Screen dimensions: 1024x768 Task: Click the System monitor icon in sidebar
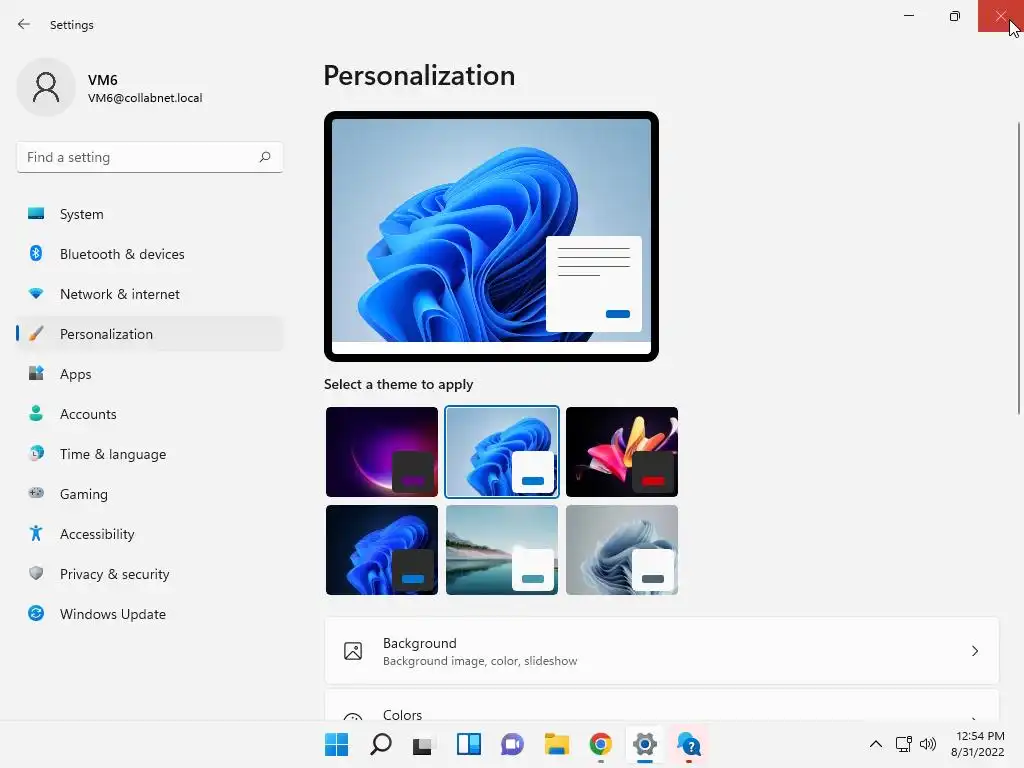(36, 214)
